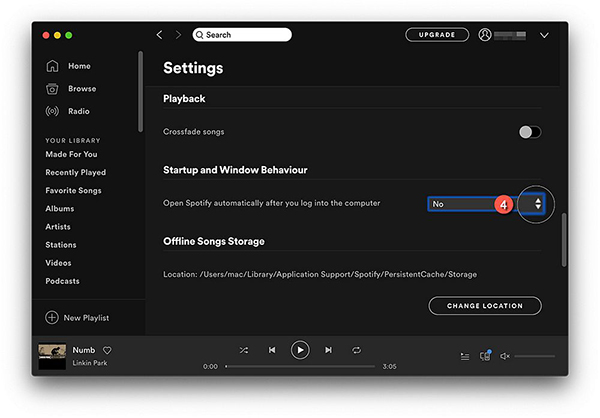Click the 3:05 track duration
The width and height of the screenshot is (600, 418).
390,366
